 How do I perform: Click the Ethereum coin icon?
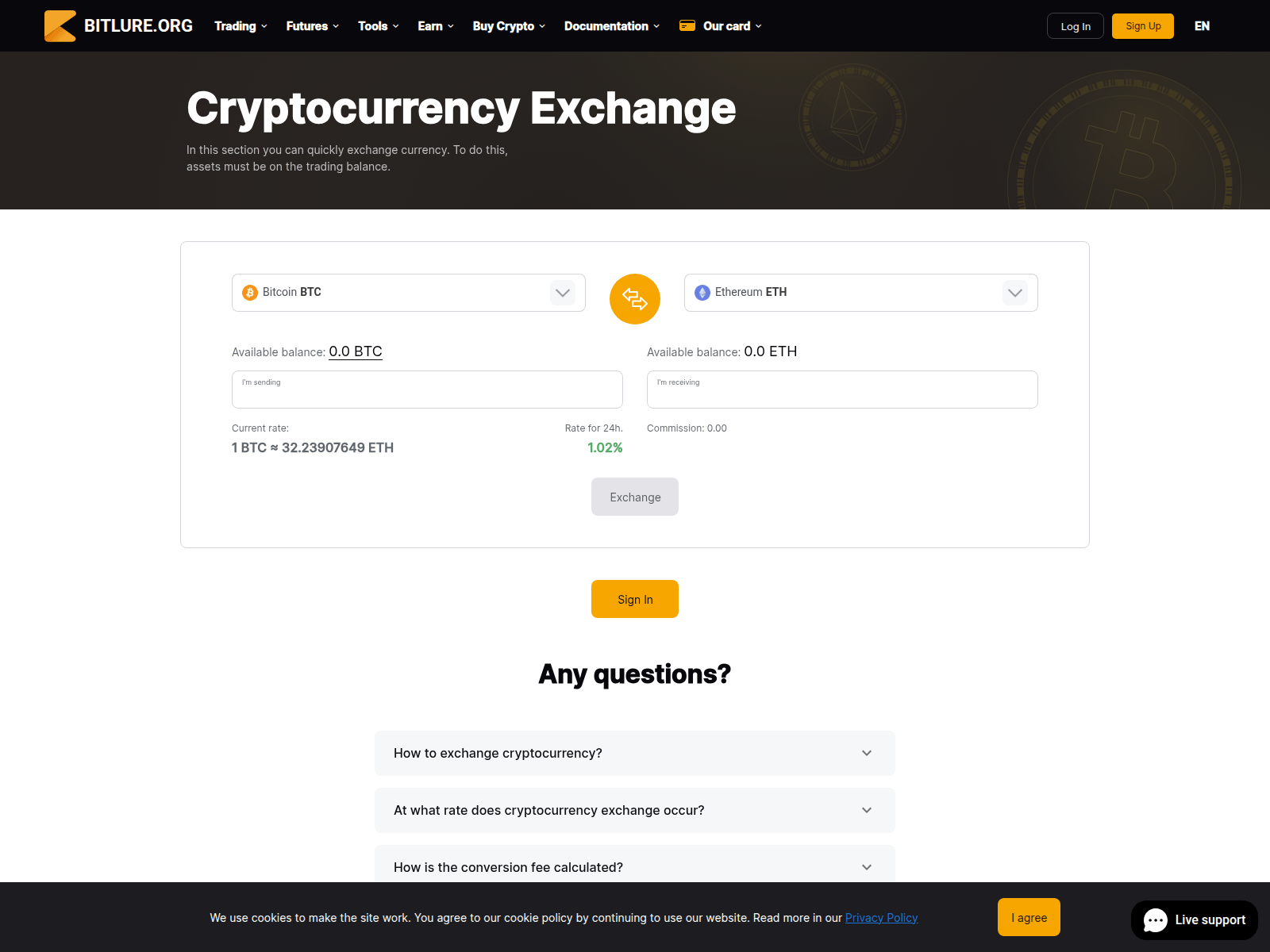[x=702, y=293]
